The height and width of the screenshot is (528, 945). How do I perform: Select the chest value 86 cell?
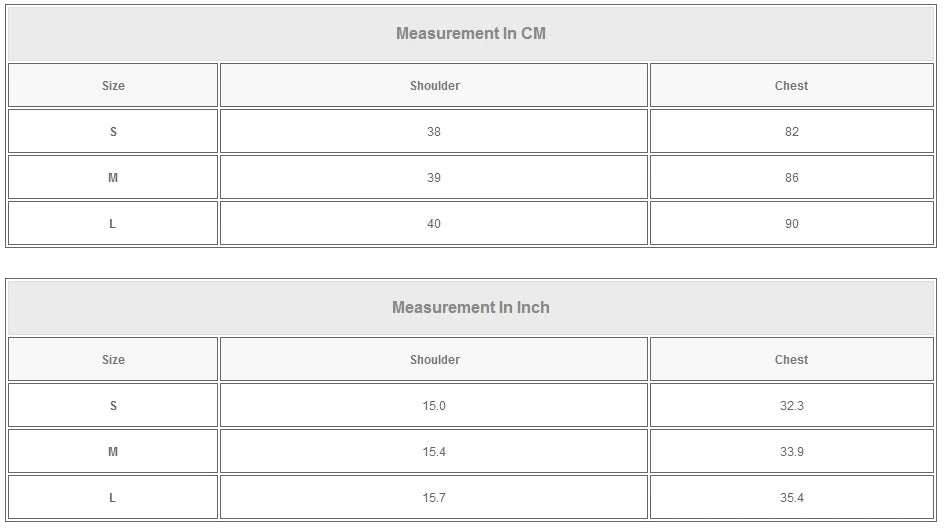[791, 178]
